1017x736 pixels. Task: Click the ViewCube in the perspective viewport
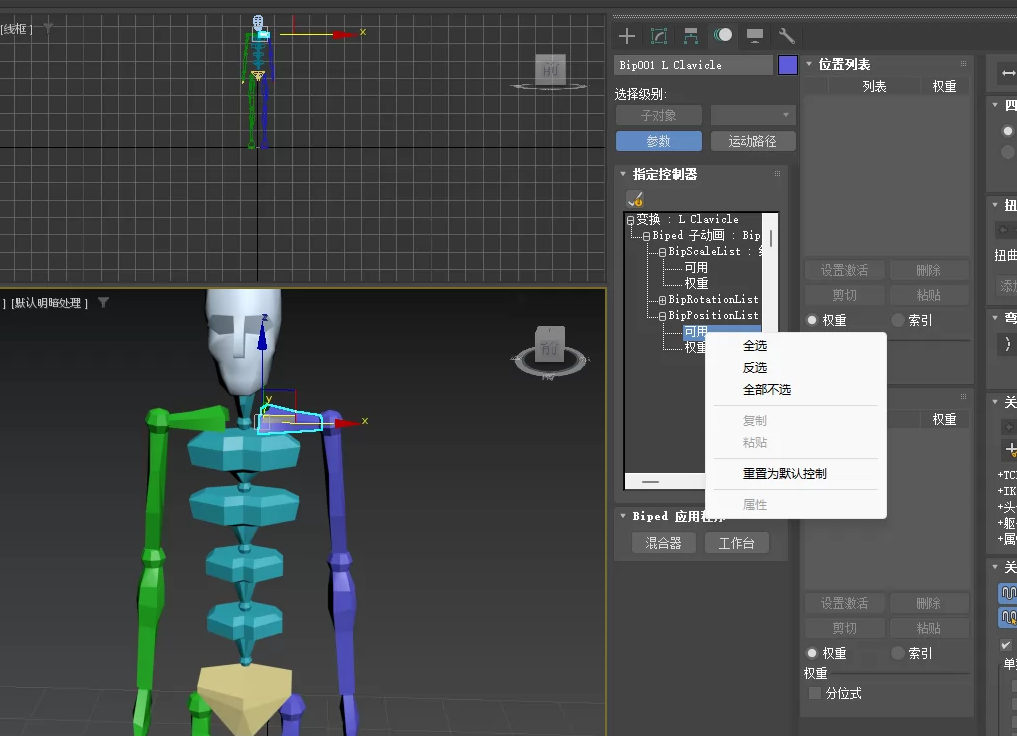click(549, 347)
